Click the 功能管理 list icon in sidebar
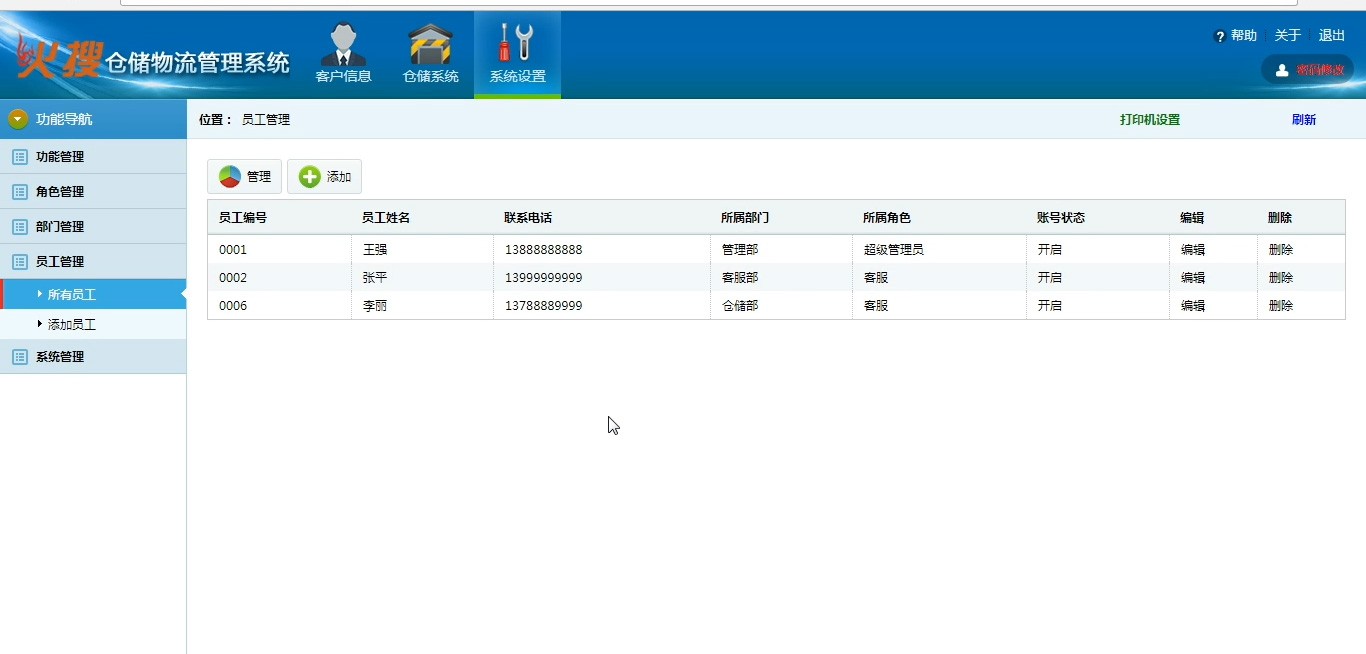Screen dimensions: 1366x654 pos(19,157)
